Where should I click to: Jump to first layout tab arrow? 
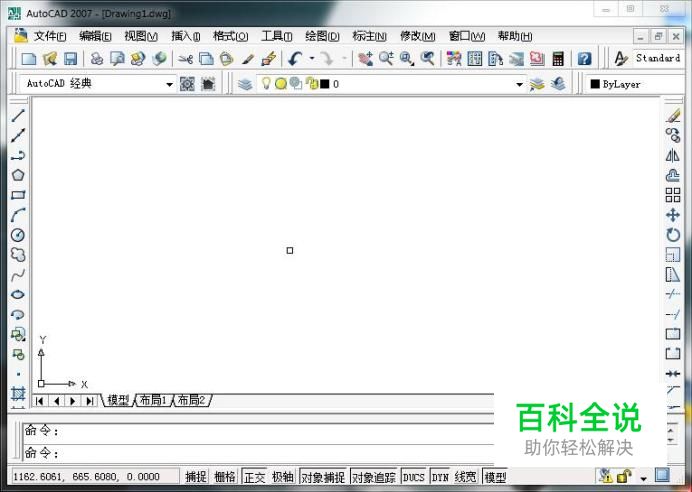[x=40, y=401]
